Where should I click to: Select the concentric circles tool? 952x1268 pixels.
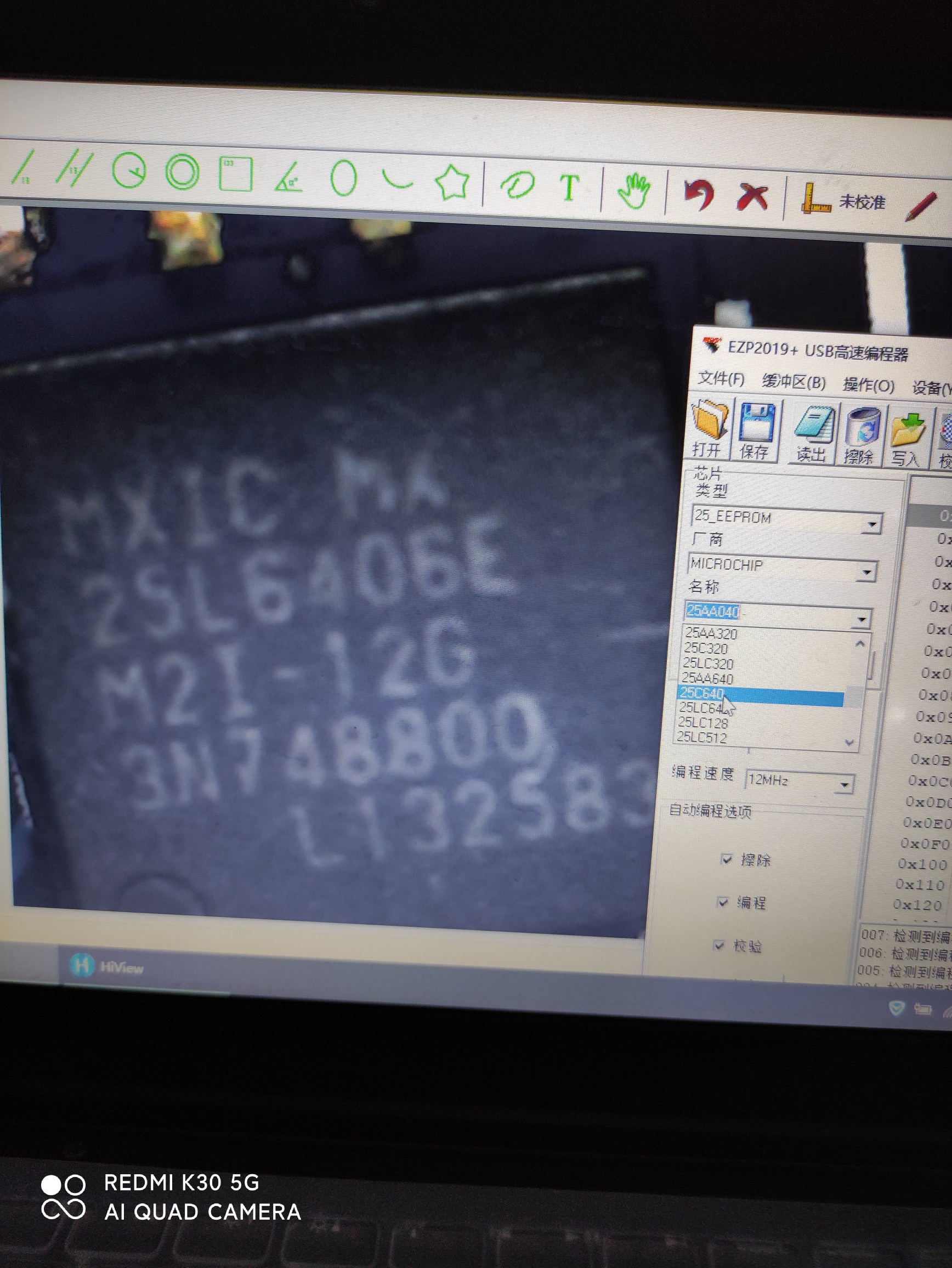(x=182, y=172)
